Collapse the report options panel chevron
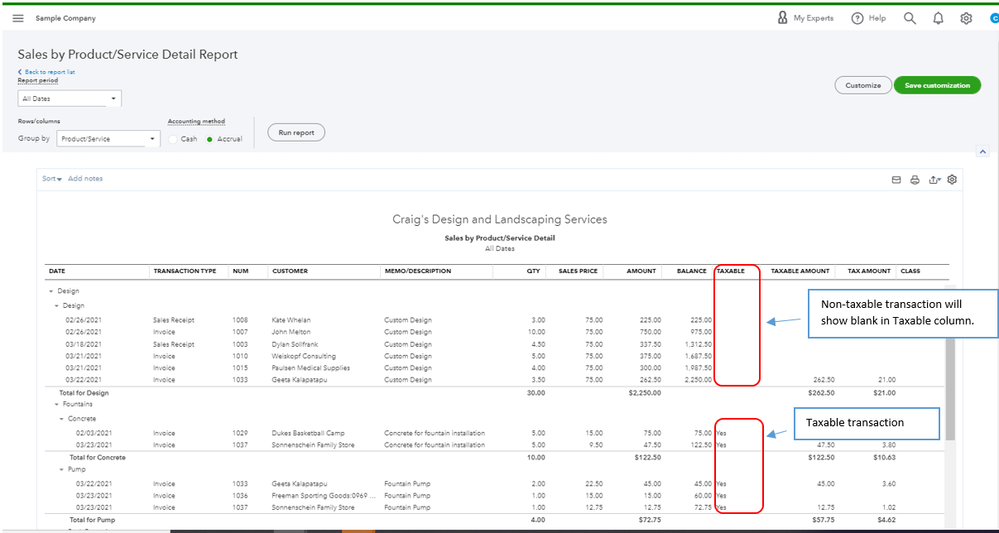This screenshot has width=999, height=533. click(x=982, y=152)
